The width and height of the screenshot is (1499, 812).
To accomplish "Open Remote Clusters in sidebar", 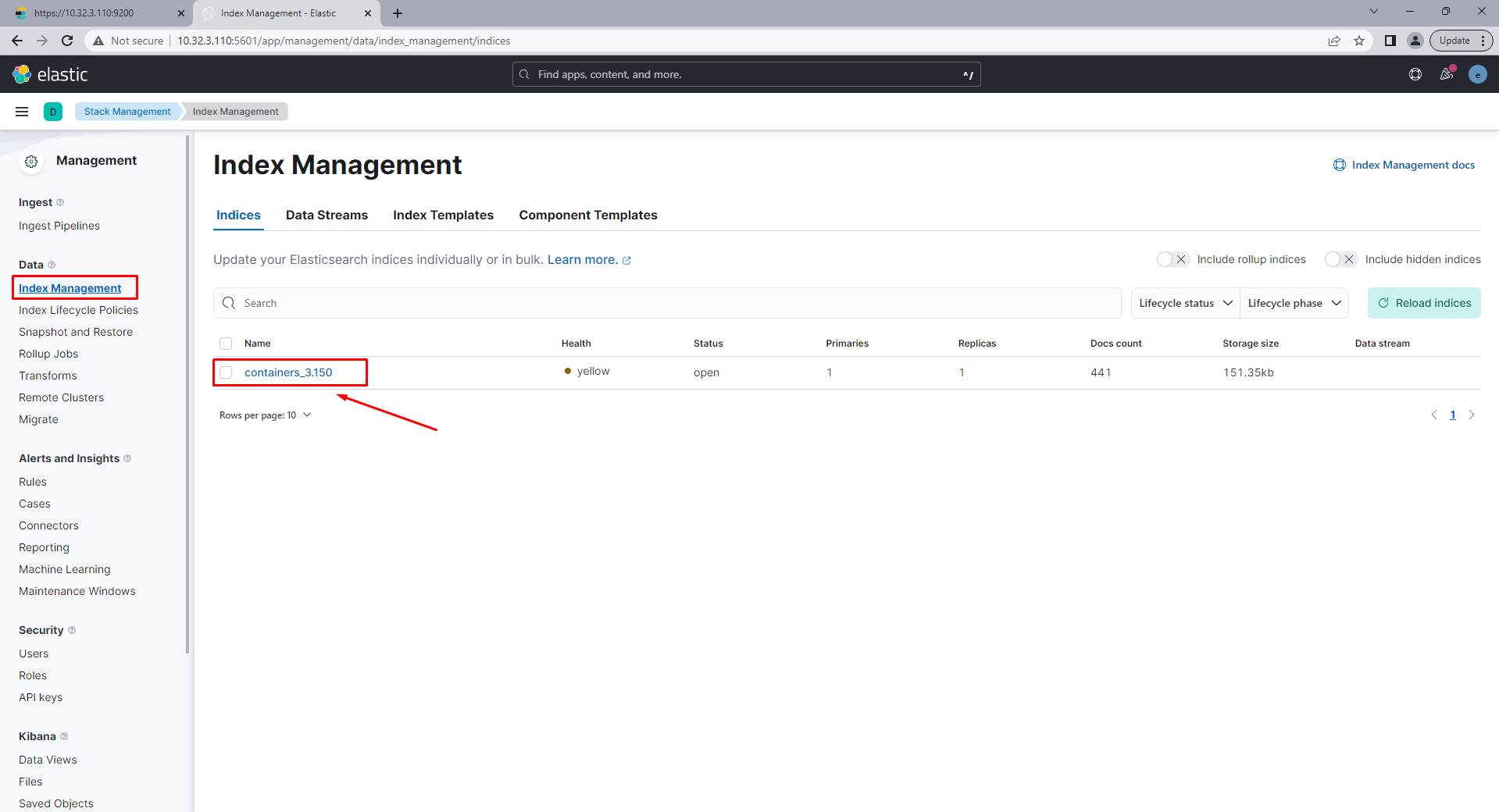I will coord(61,397).
